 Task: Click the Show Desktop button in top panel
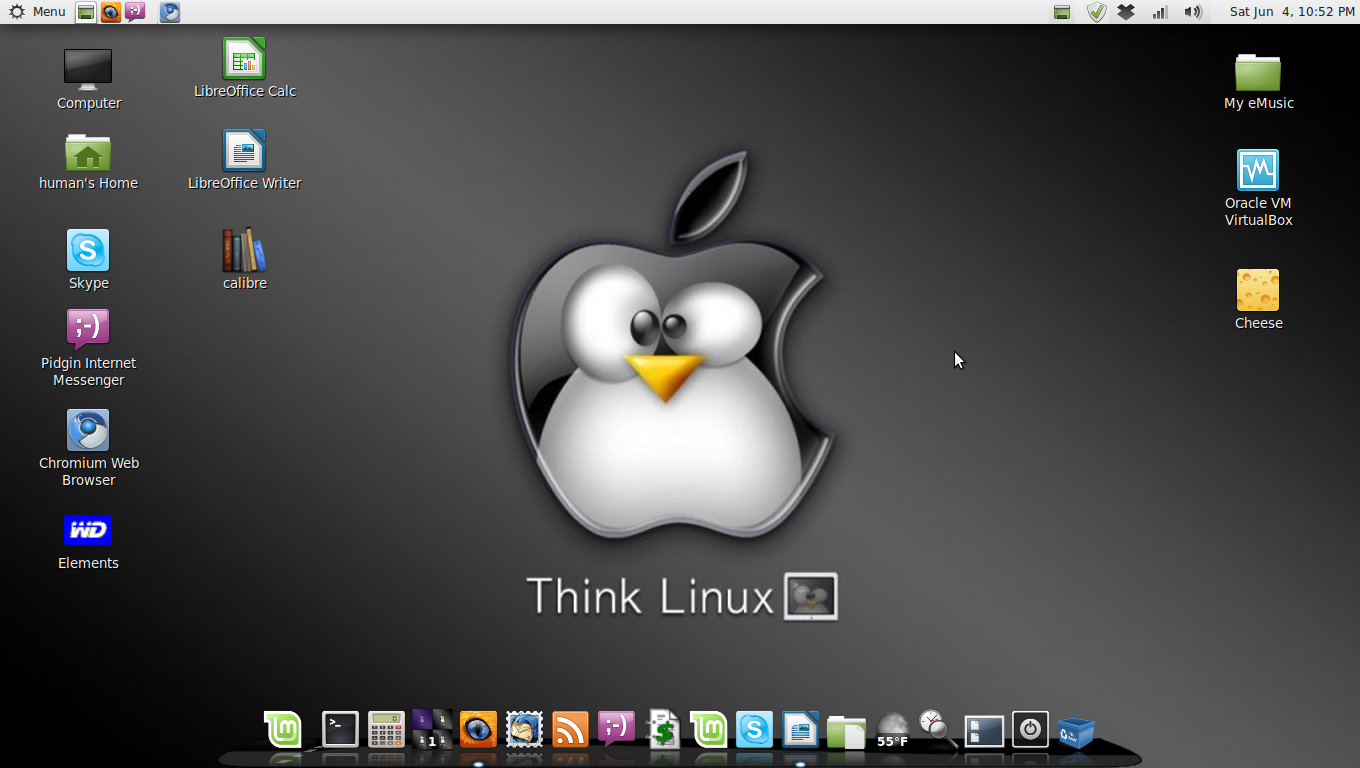(x=86, y=12)
